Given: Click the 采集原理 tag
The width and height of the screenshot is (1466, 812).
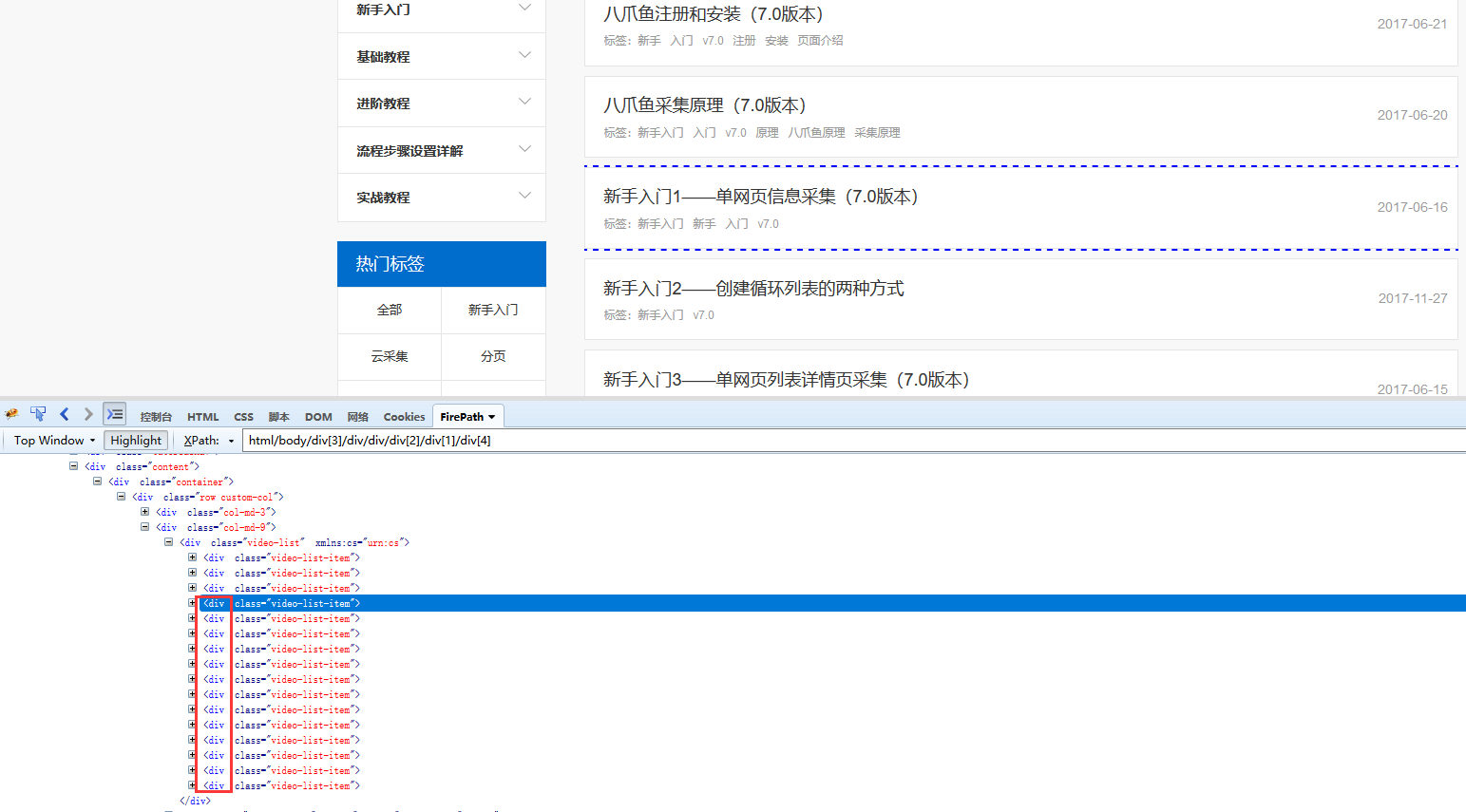Looking at the screenshot, I should tap(877, 133).
